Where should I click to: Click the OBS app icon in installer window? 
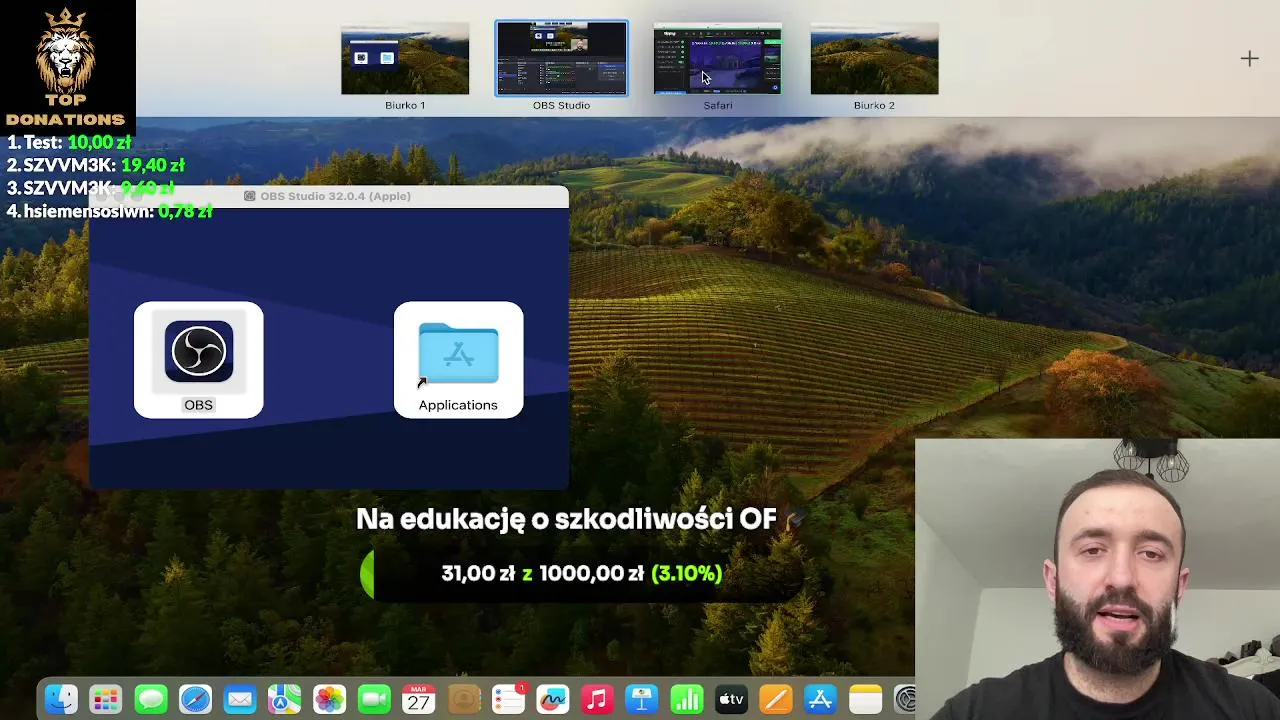click(199, 352)
